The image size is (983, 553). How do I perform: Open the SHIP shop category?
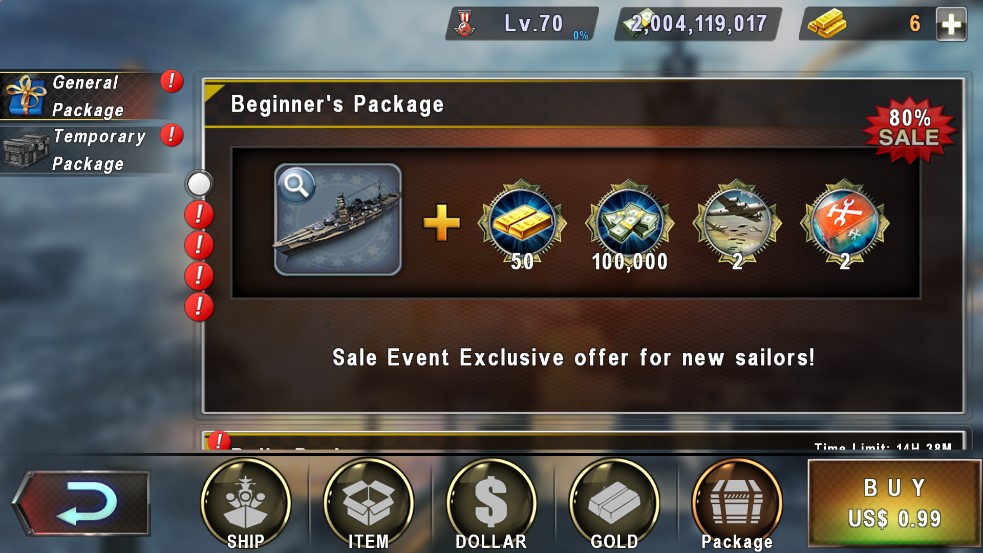pyautogui.click(x=246, y=504)
